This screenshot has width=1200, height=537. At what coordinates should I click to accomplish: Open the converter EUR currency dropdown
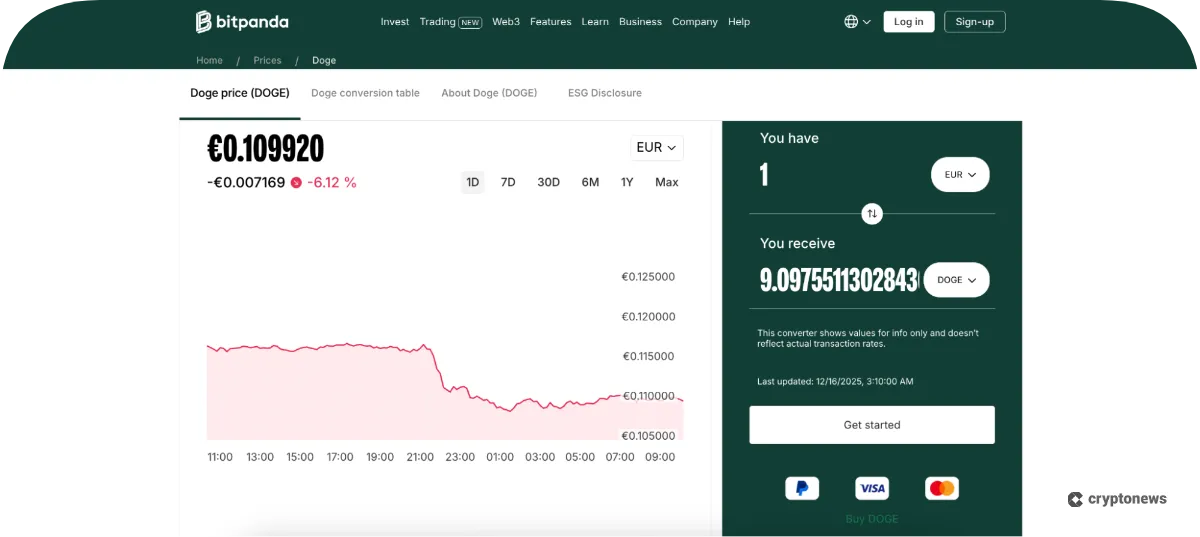click(x=960, y=175)
